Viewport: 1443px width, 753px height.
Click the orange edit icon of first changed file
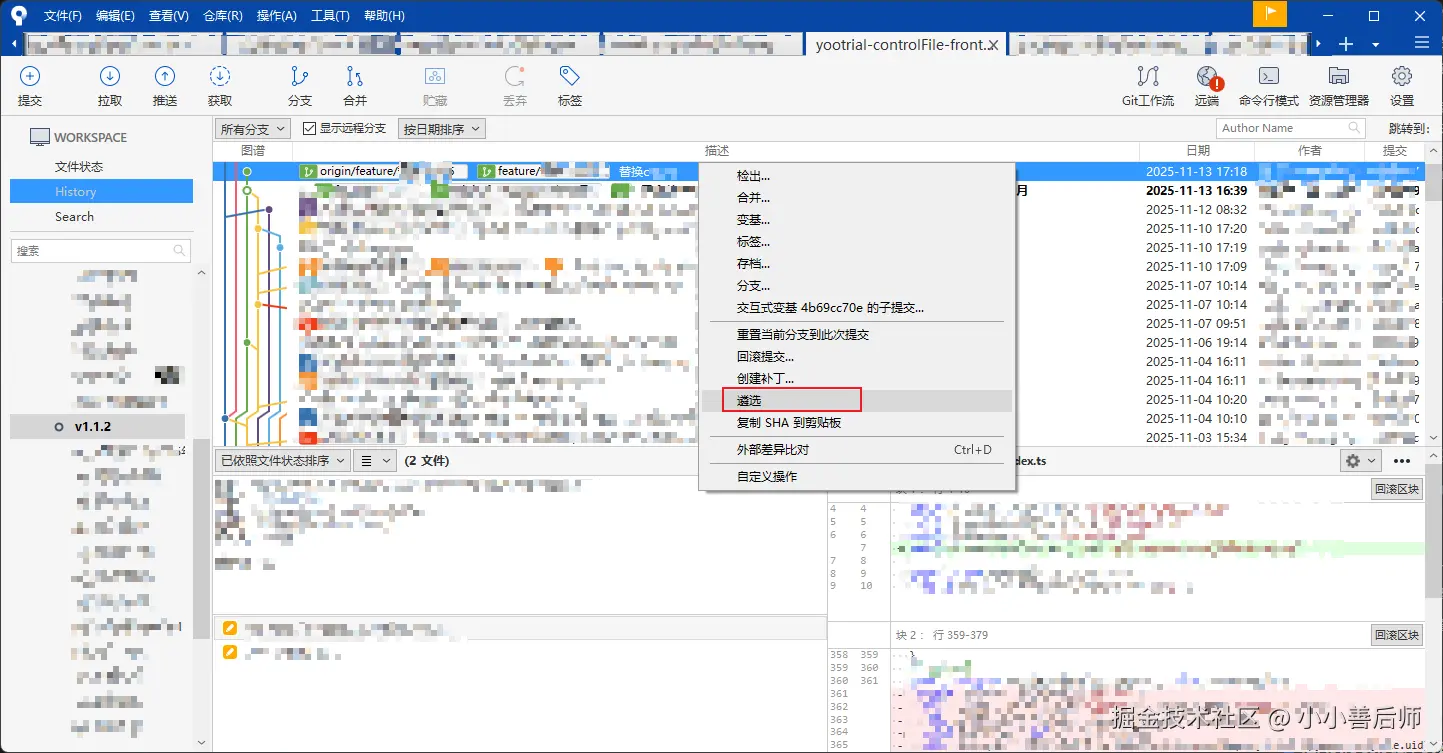click(230, 628)
